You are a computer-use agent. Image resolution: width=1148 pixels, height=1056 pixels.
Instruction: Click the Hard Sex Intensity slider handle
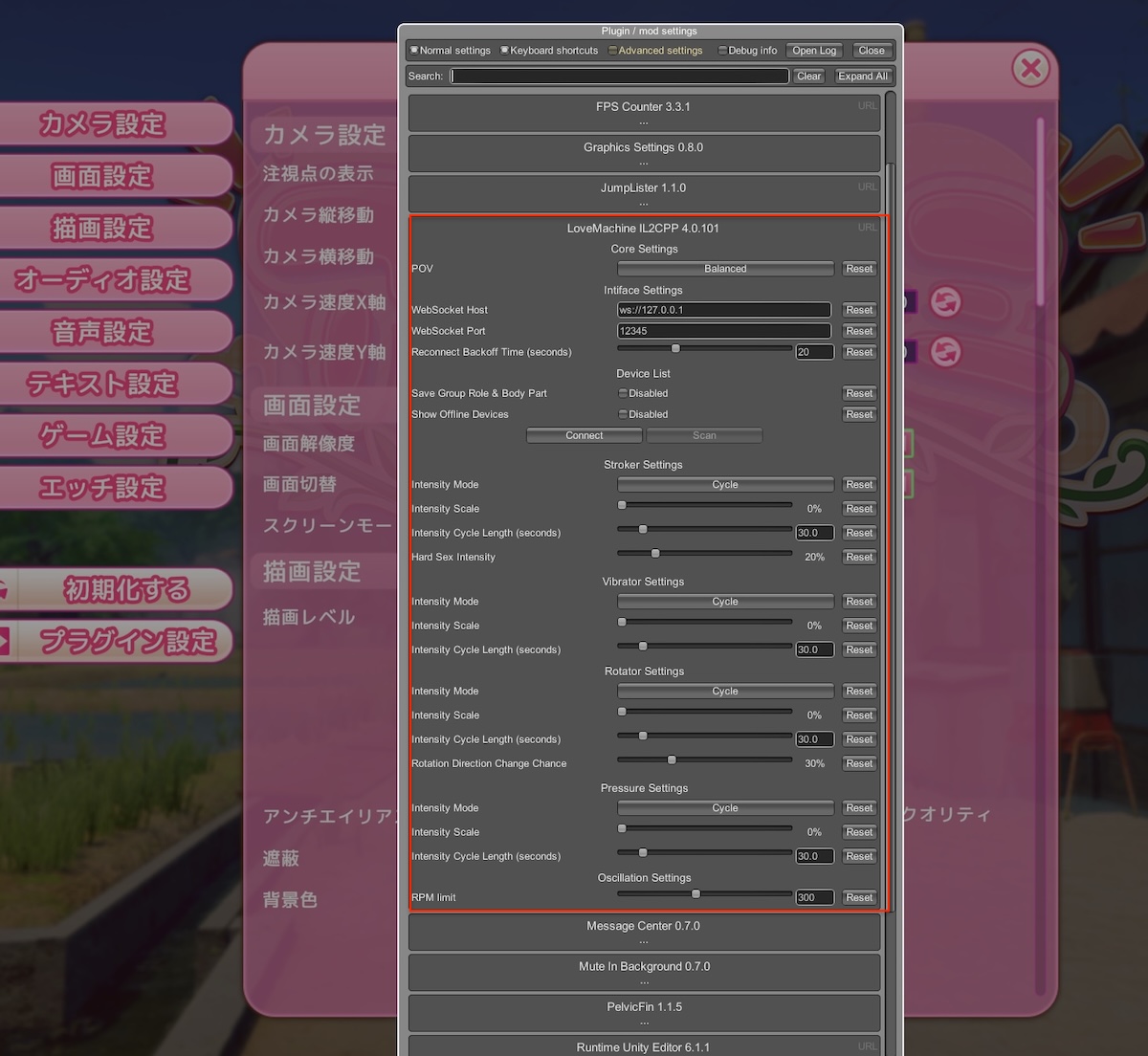(655, 554)
